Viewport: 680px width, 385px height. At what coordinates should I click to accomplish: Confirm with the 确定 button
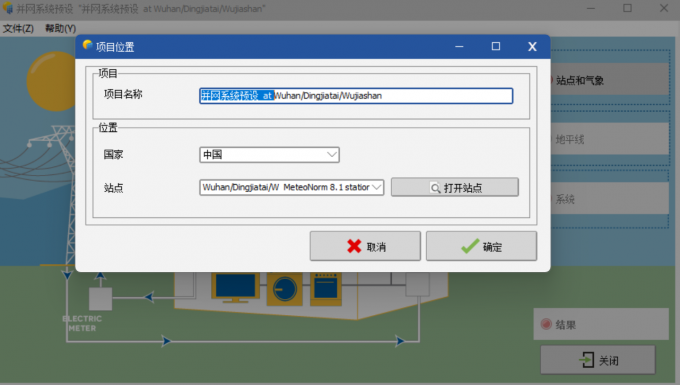pos(481,246)
